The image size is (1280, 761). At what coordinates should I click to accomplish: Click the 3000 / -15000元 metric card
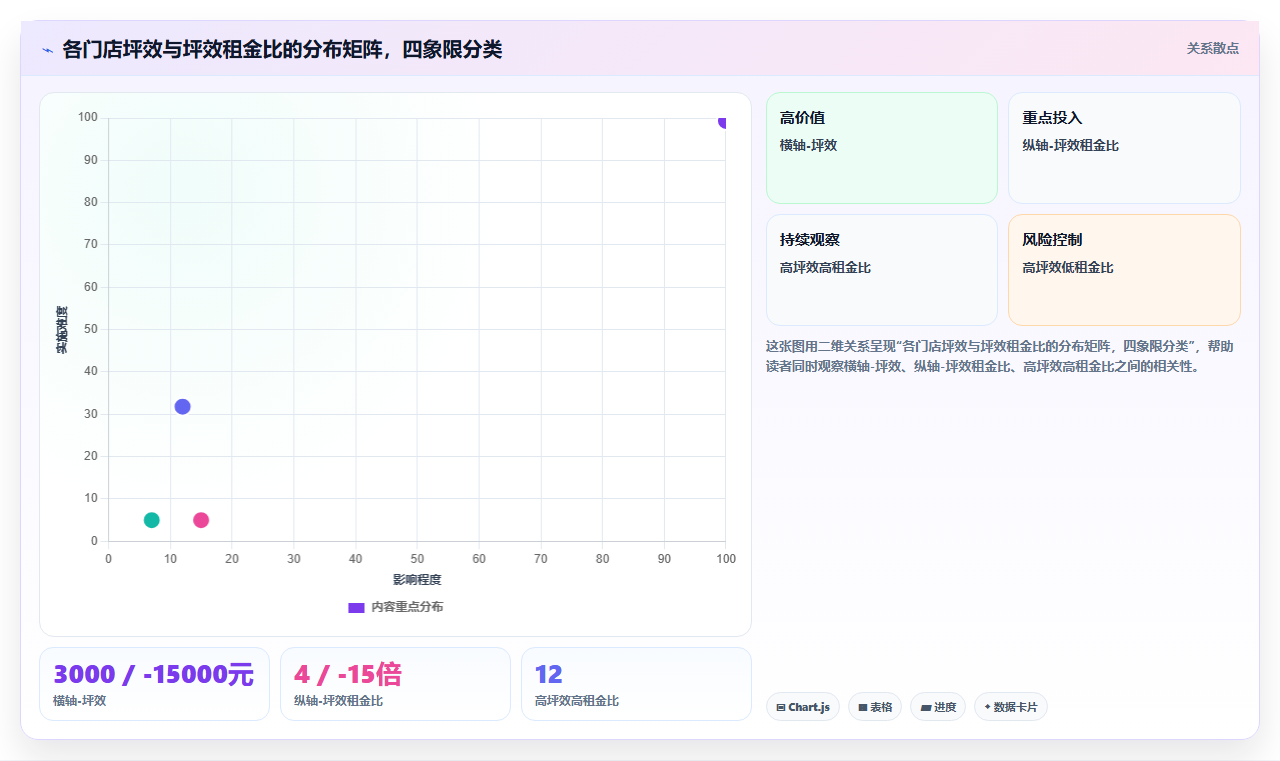pos(154,684)
